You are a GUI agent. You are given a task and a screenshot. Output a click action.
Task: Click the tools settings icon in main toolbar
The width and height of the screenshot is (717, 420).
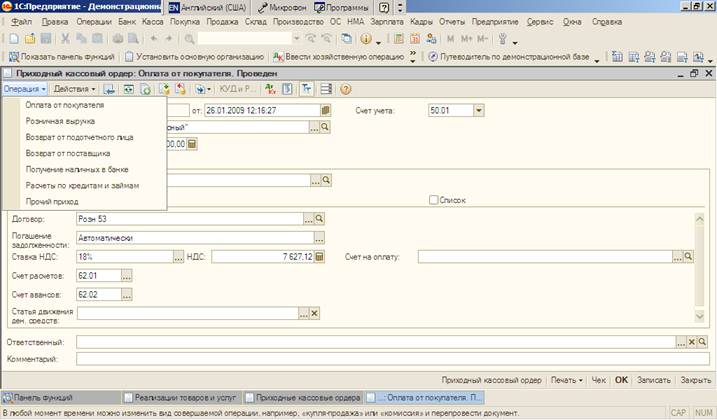tap(503, 39)
